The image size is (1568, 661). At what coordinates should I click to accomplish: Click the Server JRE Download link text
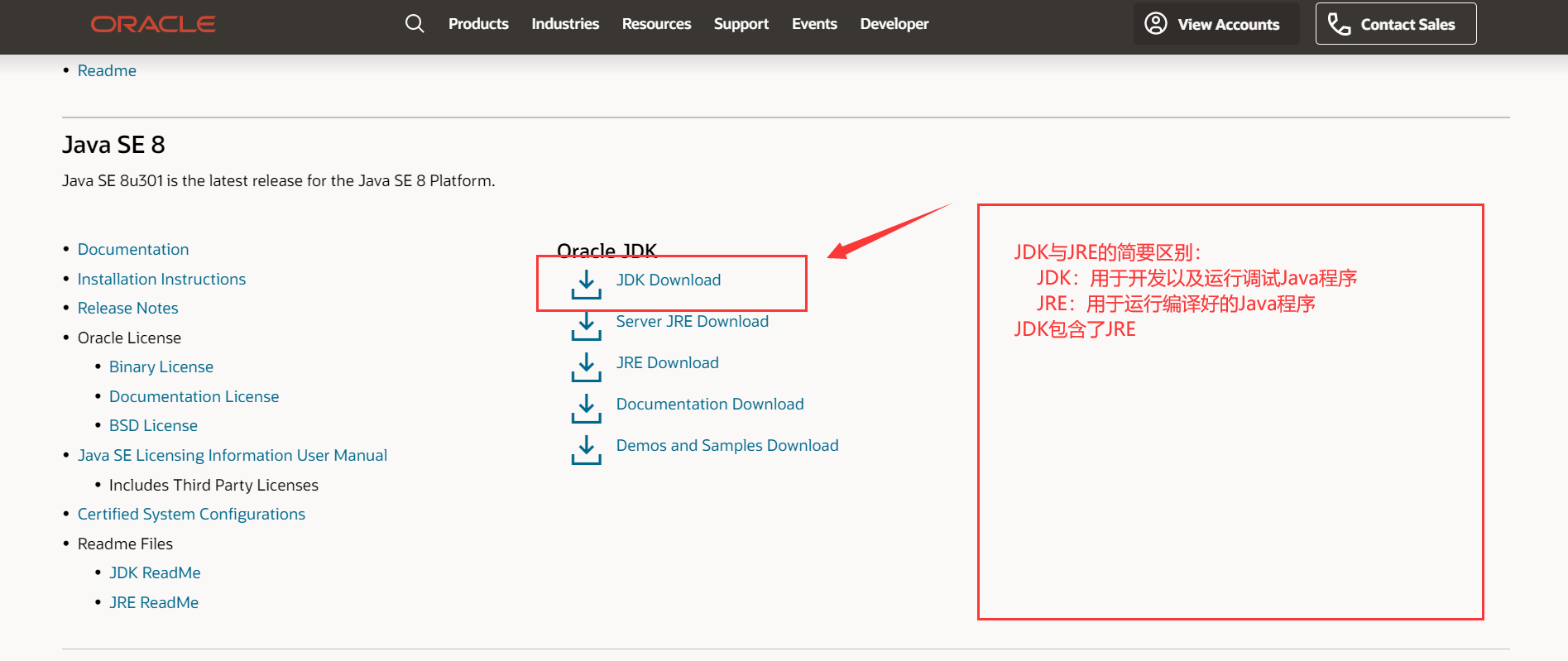[x=693, y=322]
